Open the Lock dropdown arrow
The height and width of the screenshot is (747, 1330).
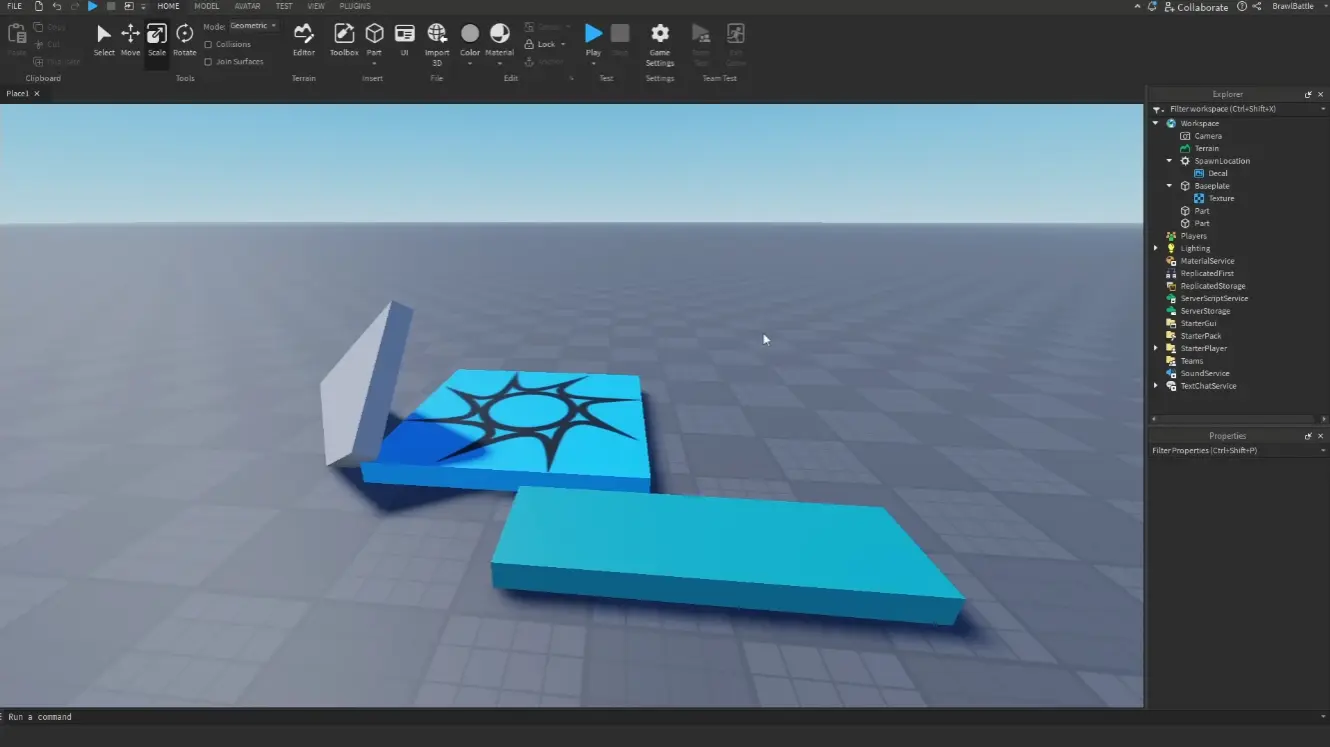click(x=563, y=45)
